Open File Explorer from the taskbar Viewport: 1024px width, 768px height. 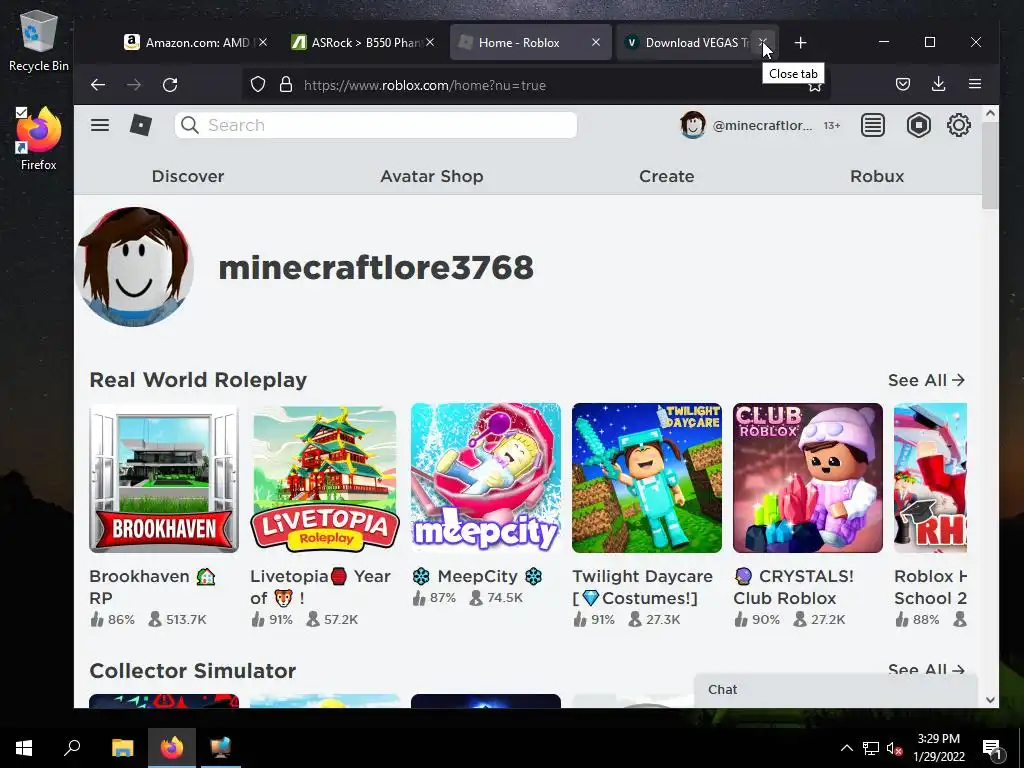(122, 748)
